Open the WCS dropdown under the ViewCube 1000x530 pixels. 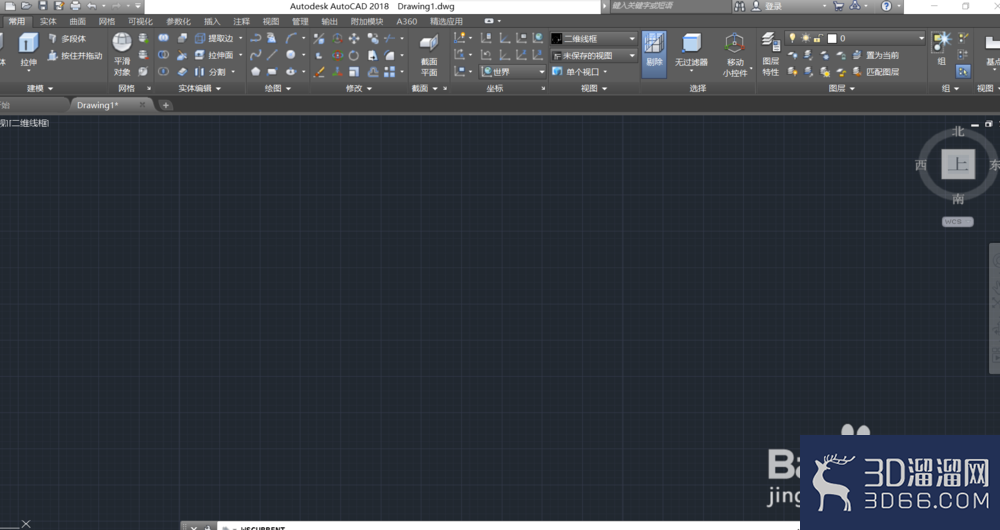click(958, 221)
